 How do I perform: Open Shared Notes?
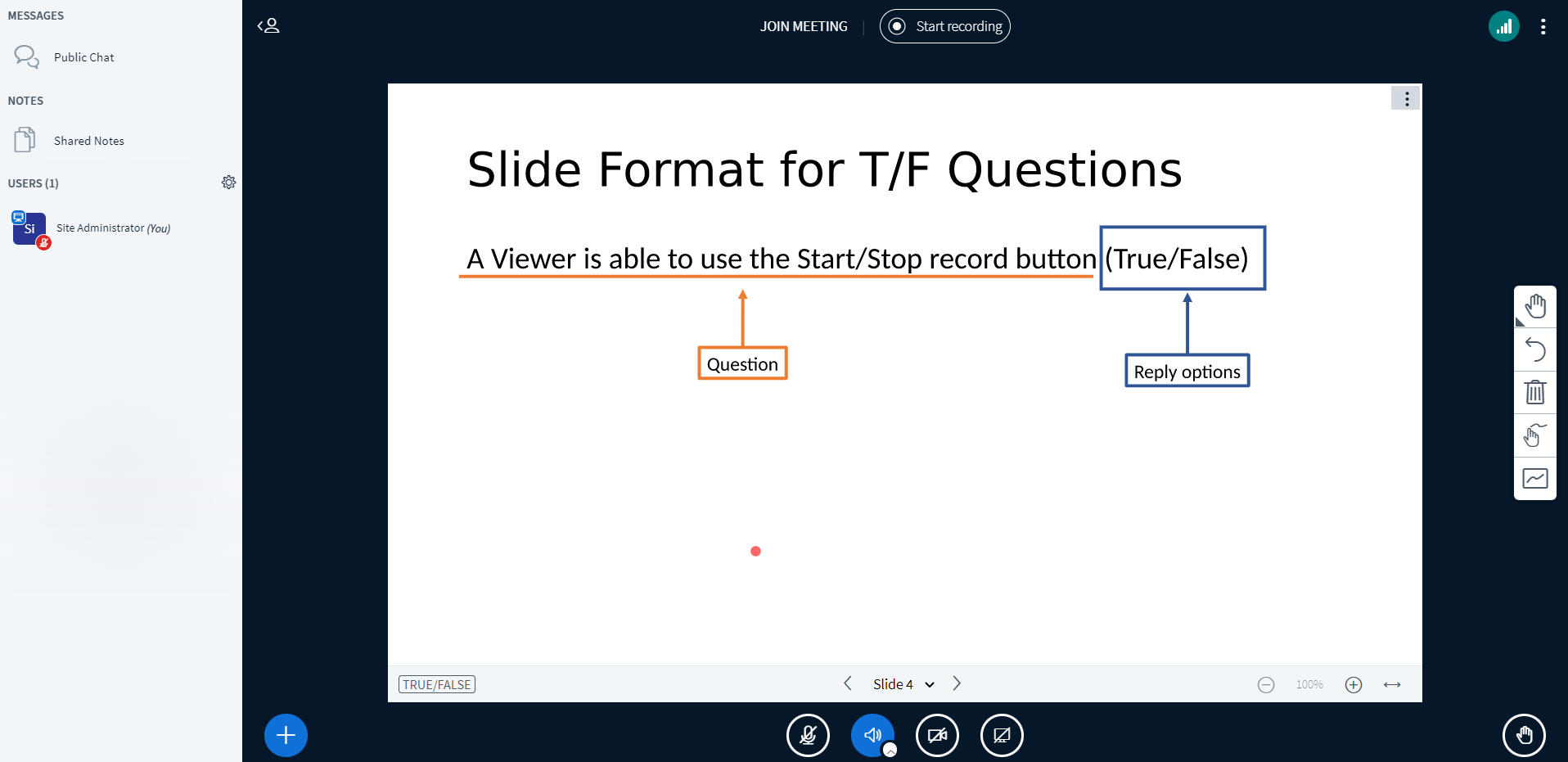[x=88, y=141]
